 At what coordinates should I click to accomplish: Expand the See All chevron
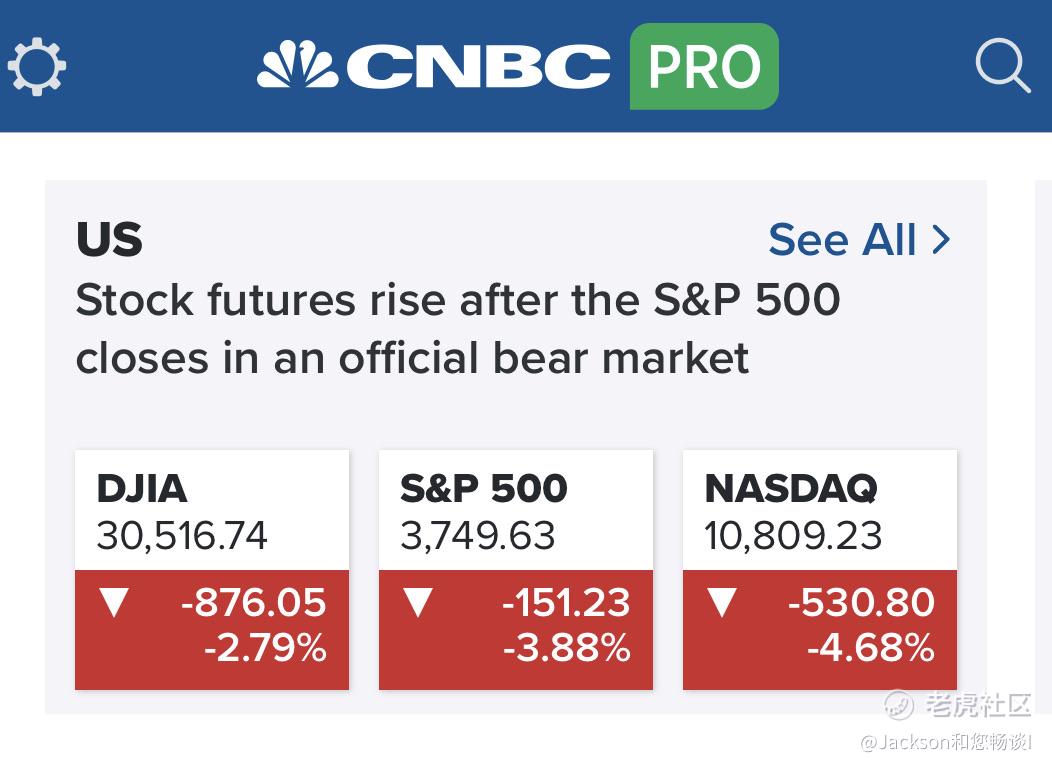pyautogui.click(x=941, y=240)
